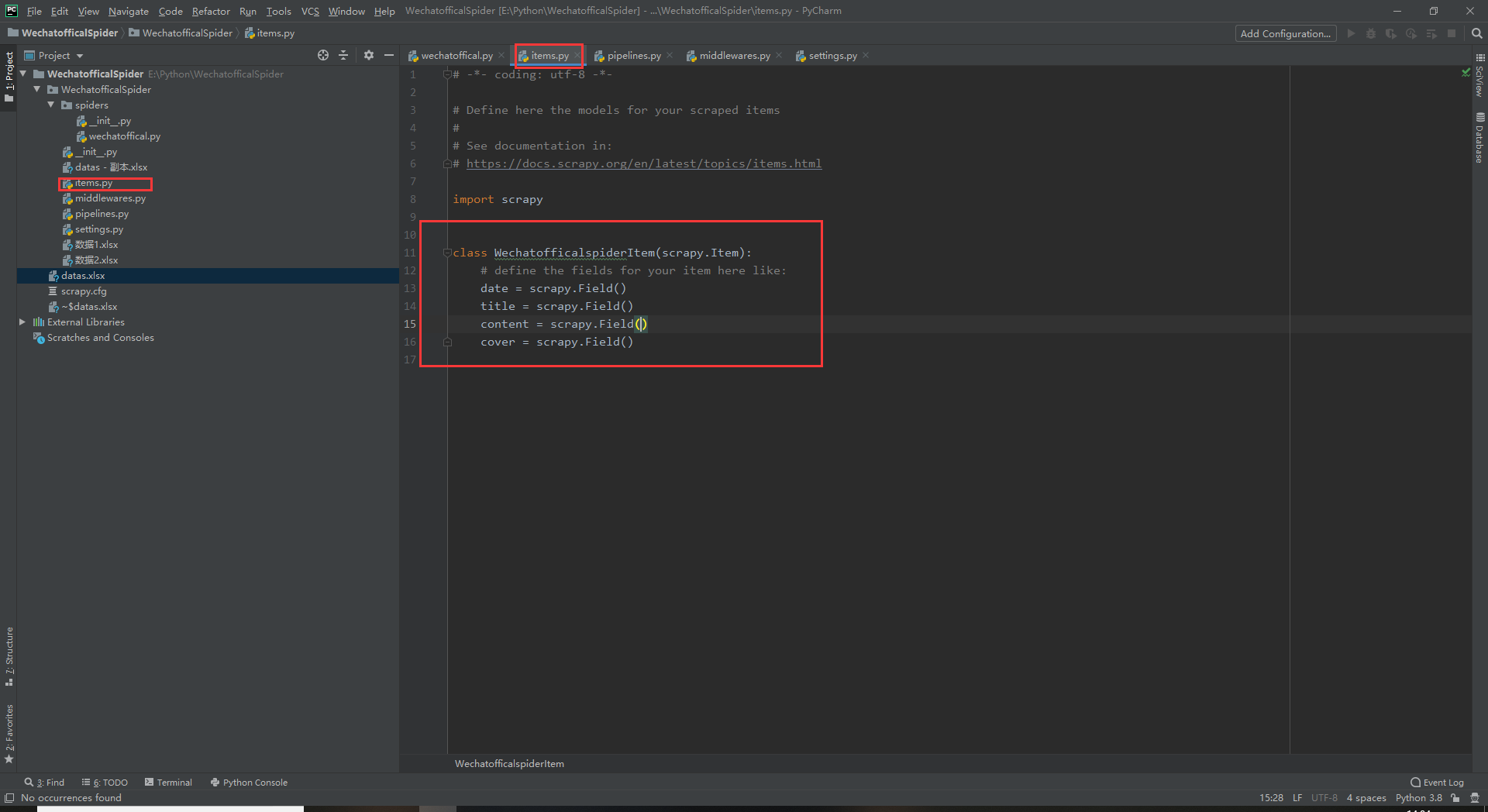Screen dimensions: 1488x812
Task: Open Project panel gear settings
Action: click(369, 55)
